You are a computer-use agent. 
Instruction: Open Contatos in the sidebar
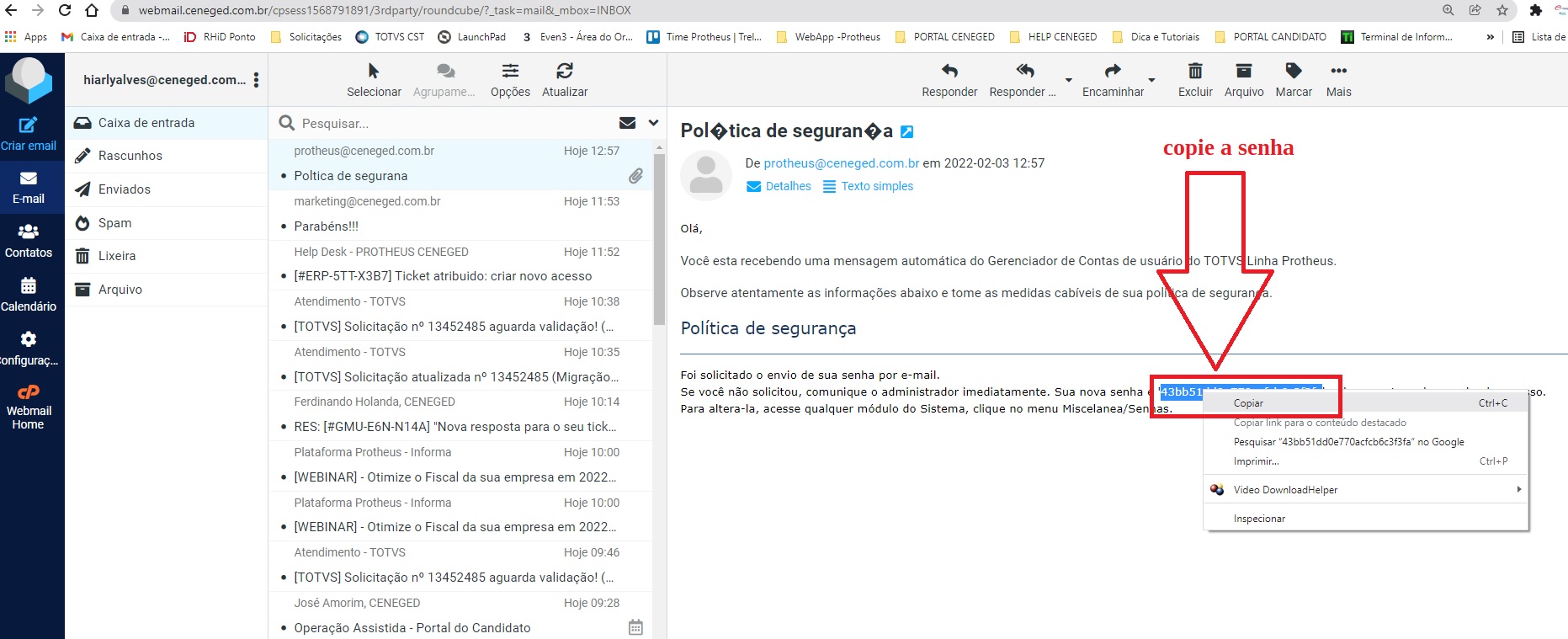pos(29,240)
